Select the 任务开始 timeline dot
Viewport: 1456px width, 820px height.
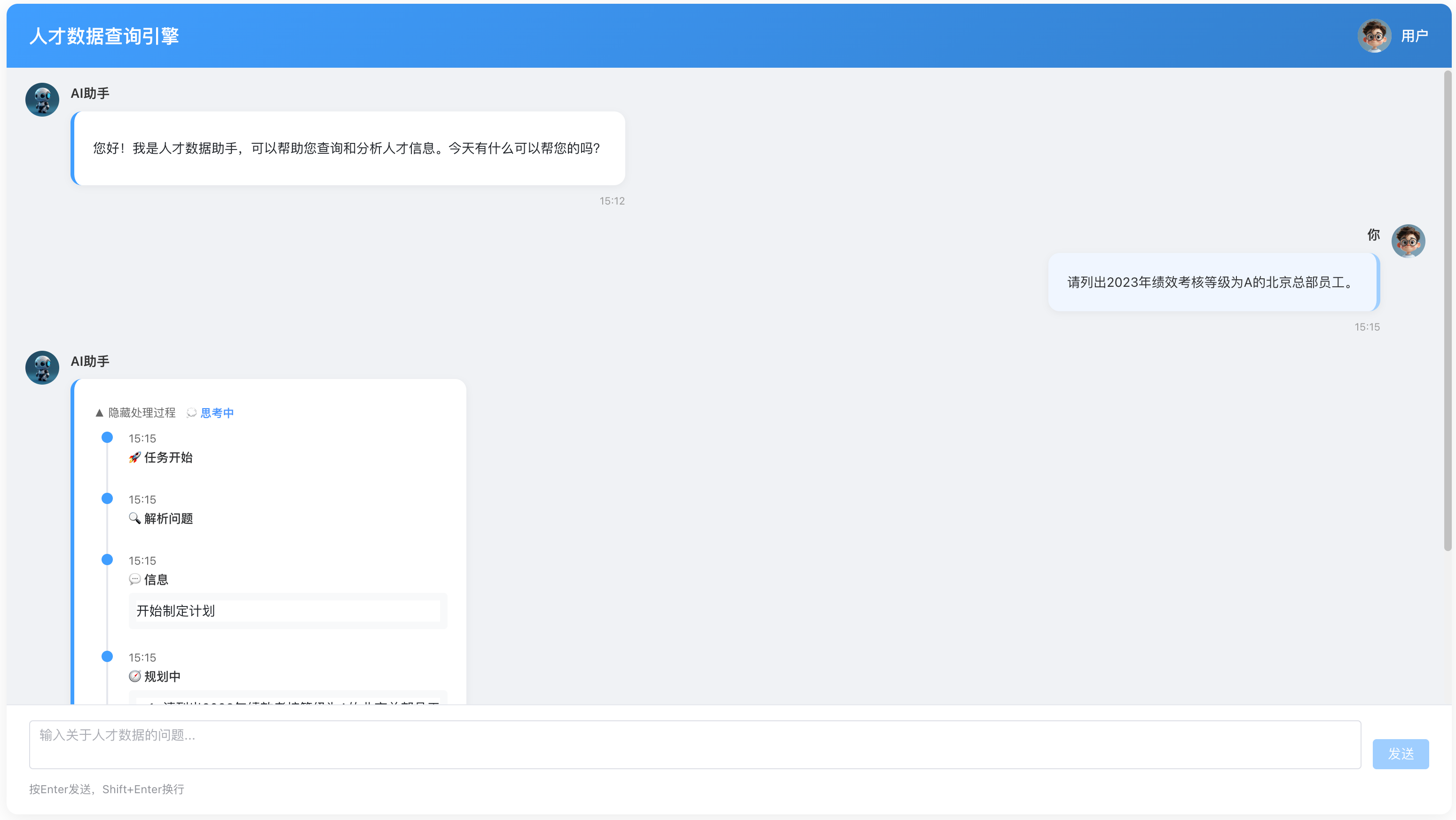pyautogui.click(x=107, y=437)
